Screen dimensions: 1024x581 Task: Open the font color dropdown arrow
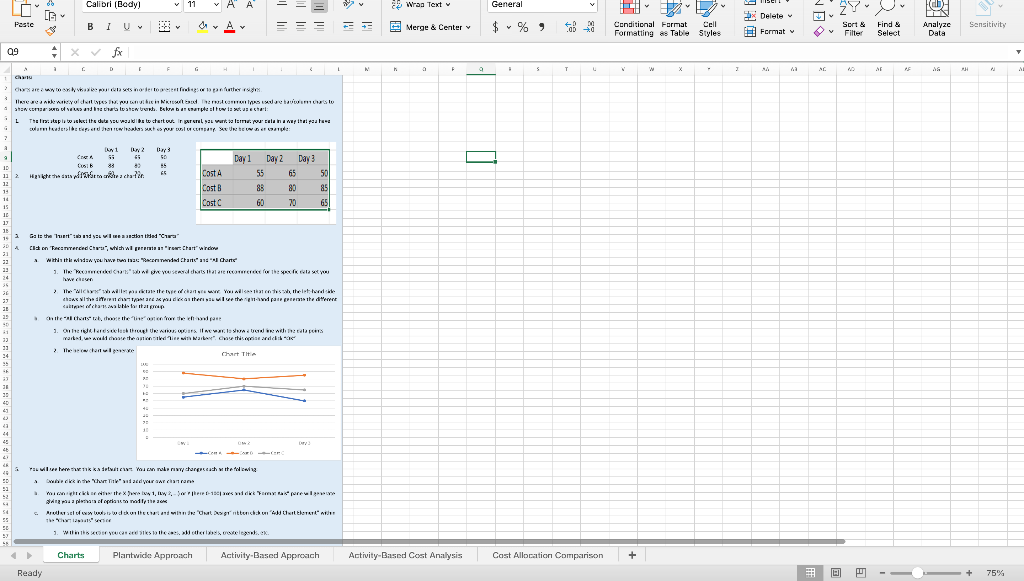coord(242,27)
